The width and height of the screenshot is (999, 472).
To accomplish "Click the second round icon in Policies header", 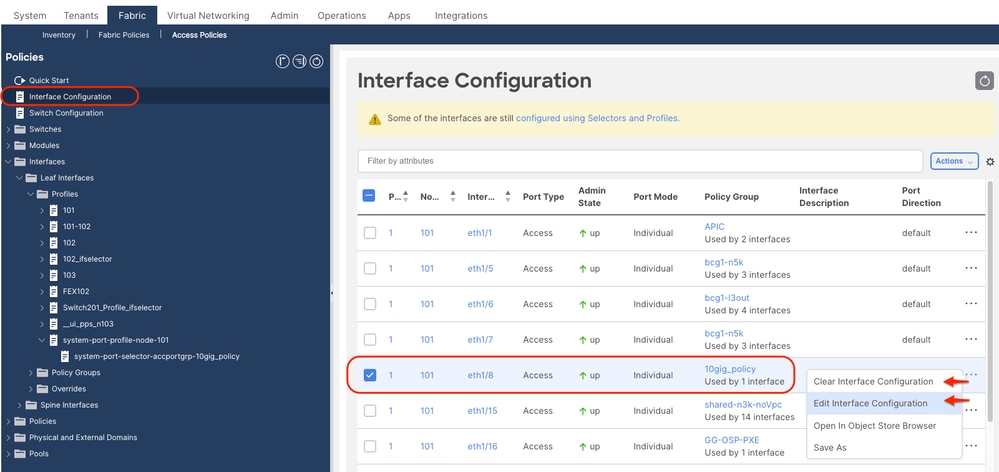I will click(299, 61).
